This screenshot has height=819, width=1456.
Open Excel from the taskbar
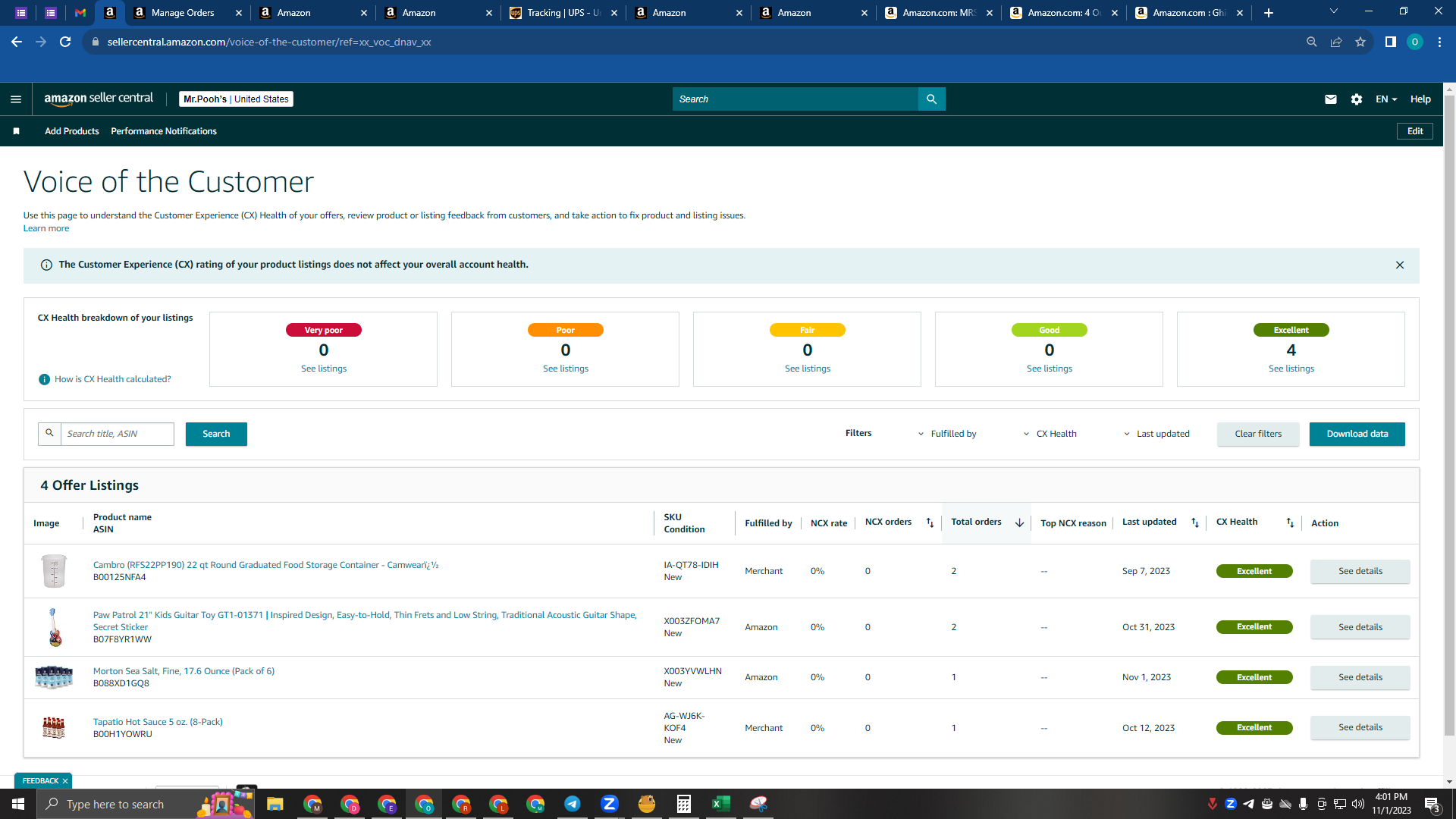(x=720, y=804)
